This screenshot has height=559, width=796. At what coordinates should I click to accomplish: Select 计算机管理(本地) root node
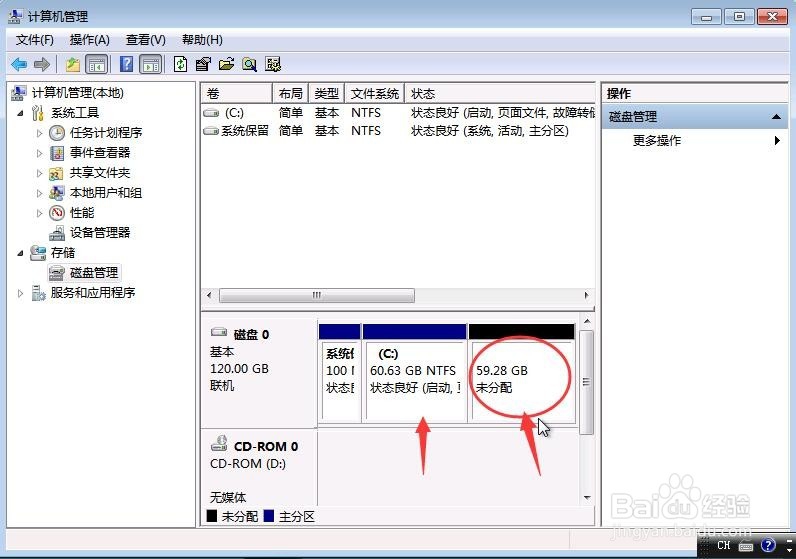[x=77, y=93]
